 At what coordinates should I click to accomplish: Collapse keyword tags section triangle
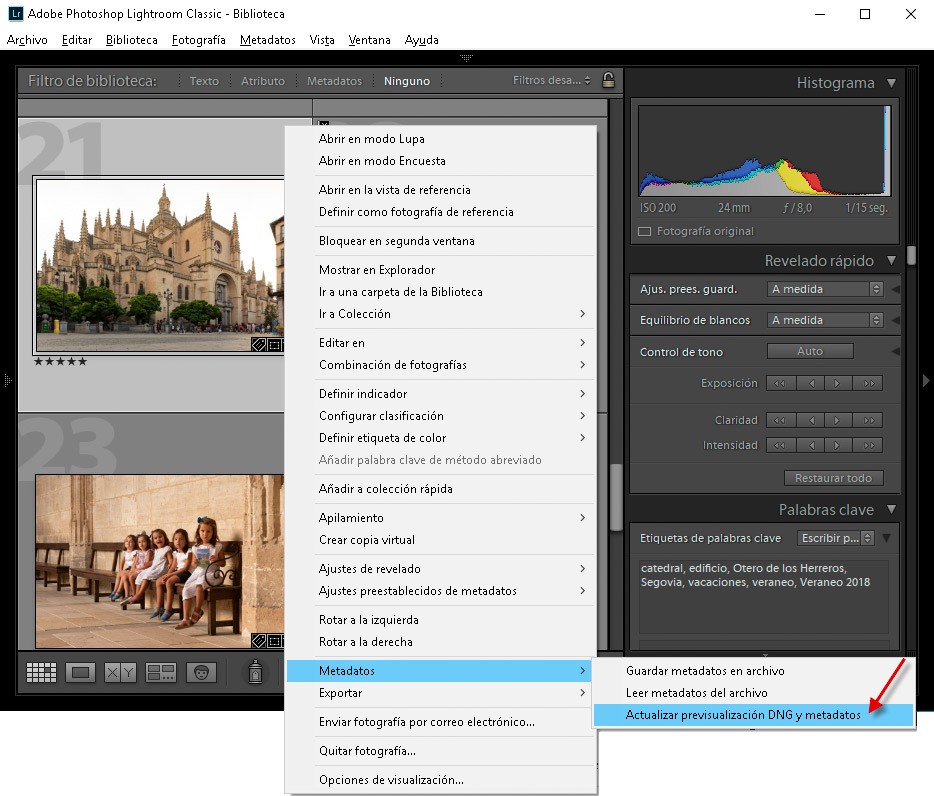click(x=887, y=538)
